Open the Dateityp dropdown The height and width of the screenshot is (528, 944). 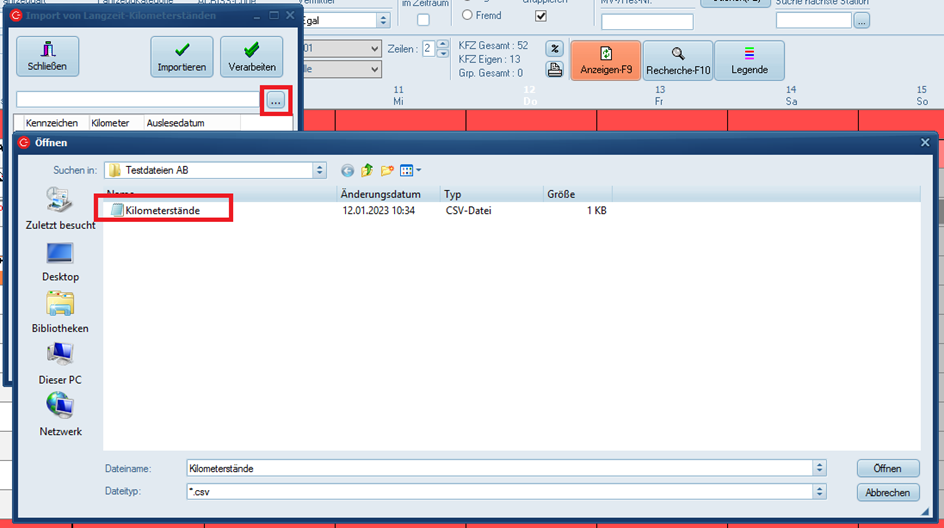[x=820, y=492]
